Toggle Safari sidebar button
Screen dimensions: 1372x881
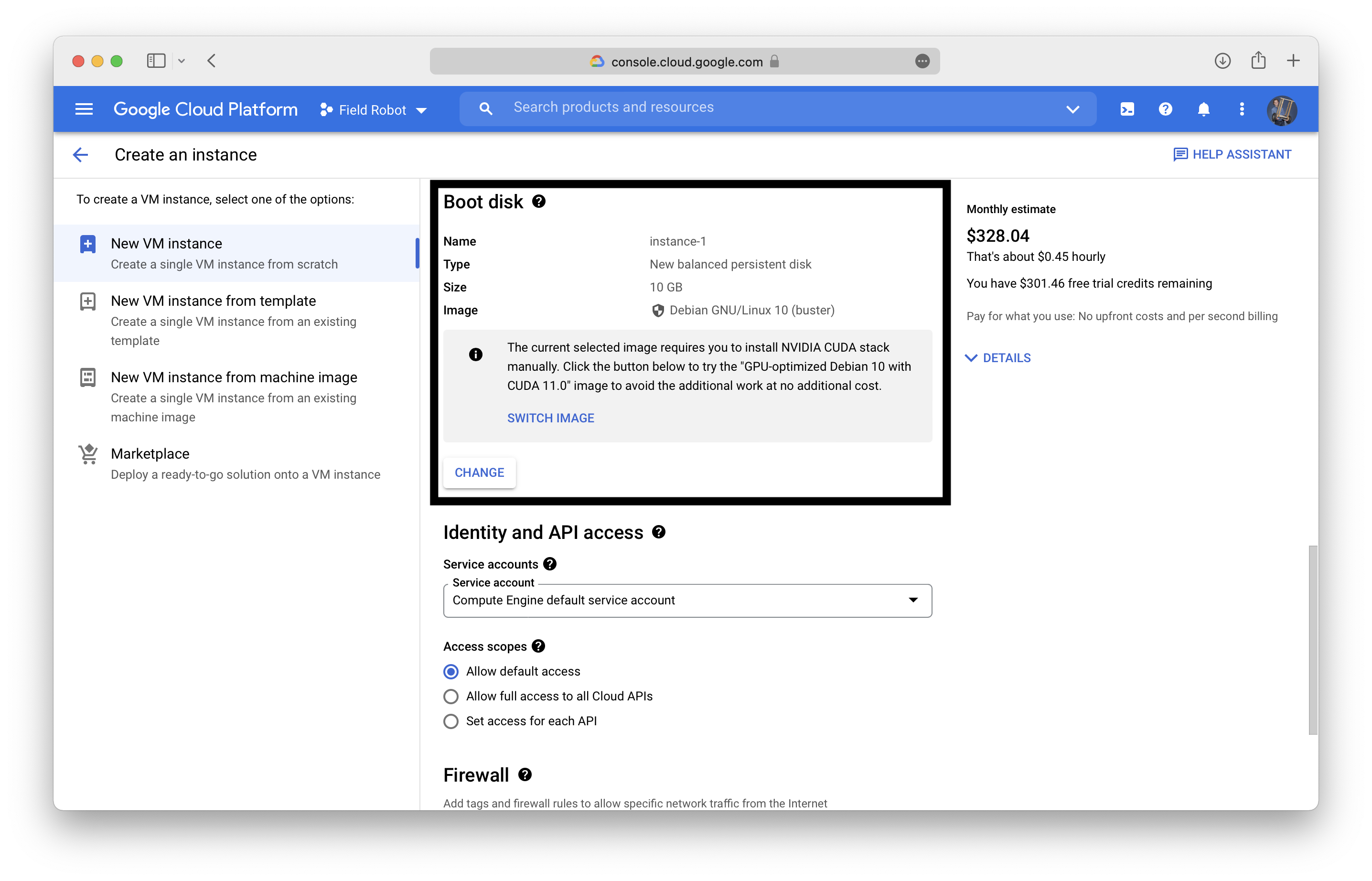point(156,61)
